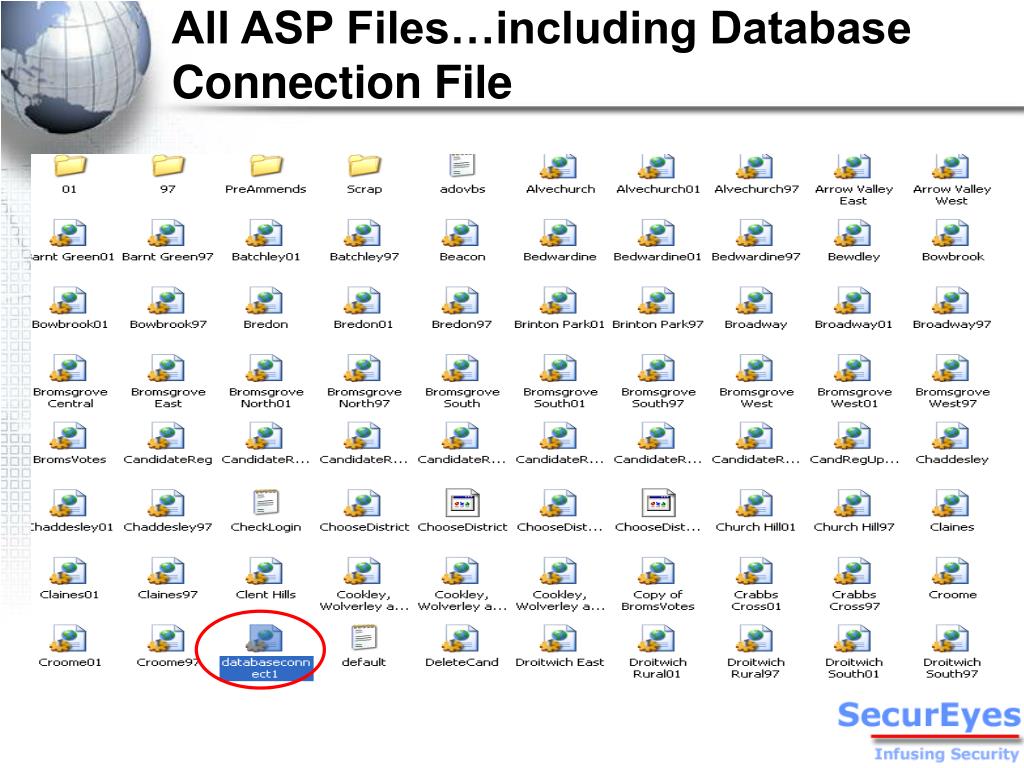Click the 'Bowbrook97' file label
This screenshot has height=768, width=1024.
coord(168,324)
